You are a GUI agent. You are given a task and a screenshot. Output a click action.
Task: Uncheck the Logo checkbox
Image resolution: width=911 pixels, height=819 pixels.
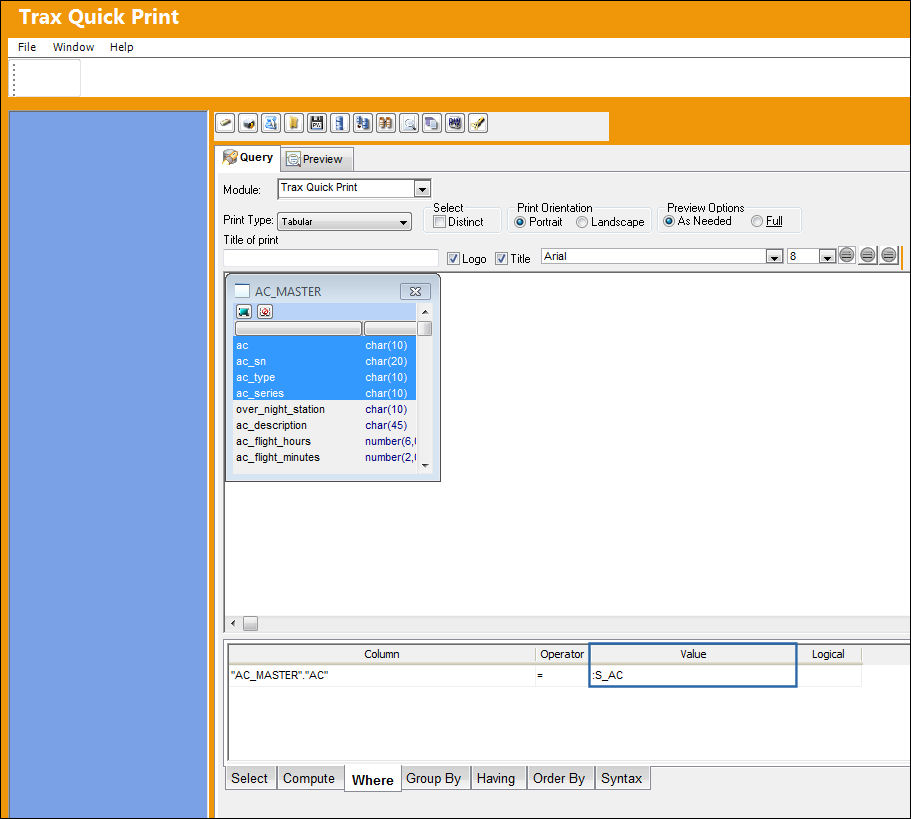tap(453, 258)
